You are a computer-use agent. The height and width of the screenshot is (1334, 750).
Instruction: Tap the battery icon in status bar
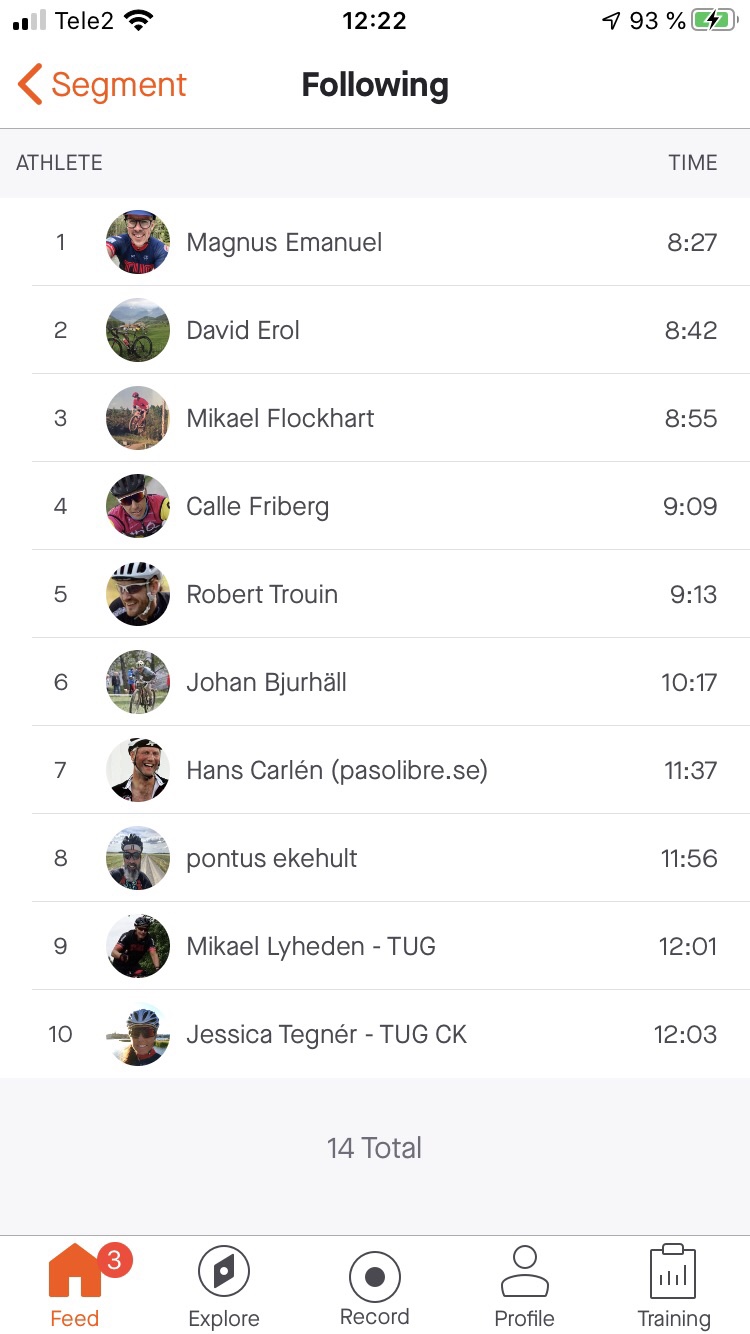click(x=714, y=21)
